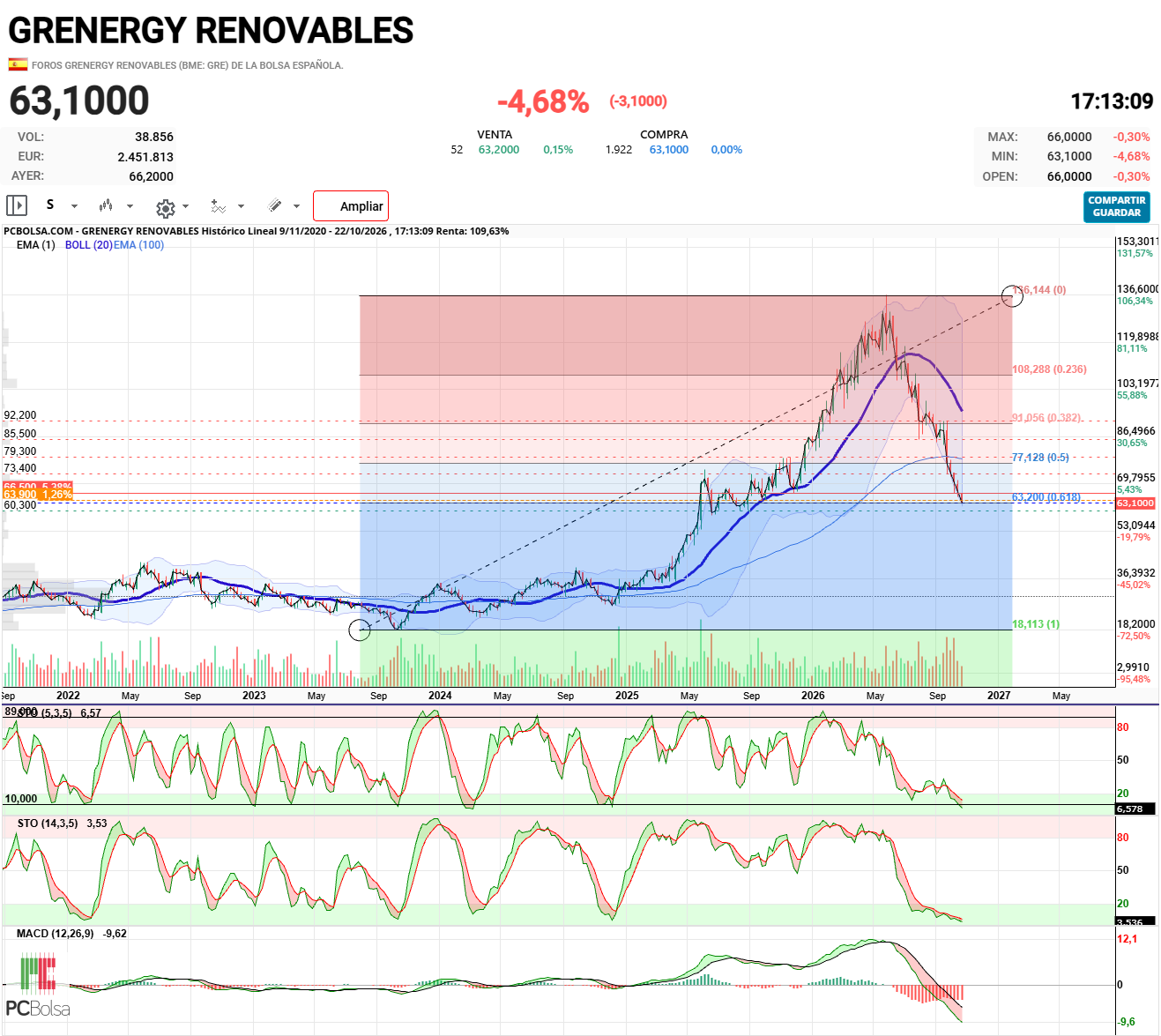Image resolution: width=1161 pixels, height=1036 pixels.
Task: Click the MACD (12,26,9) indicator label
Action: pyautogui.click(x=56, y=934)
